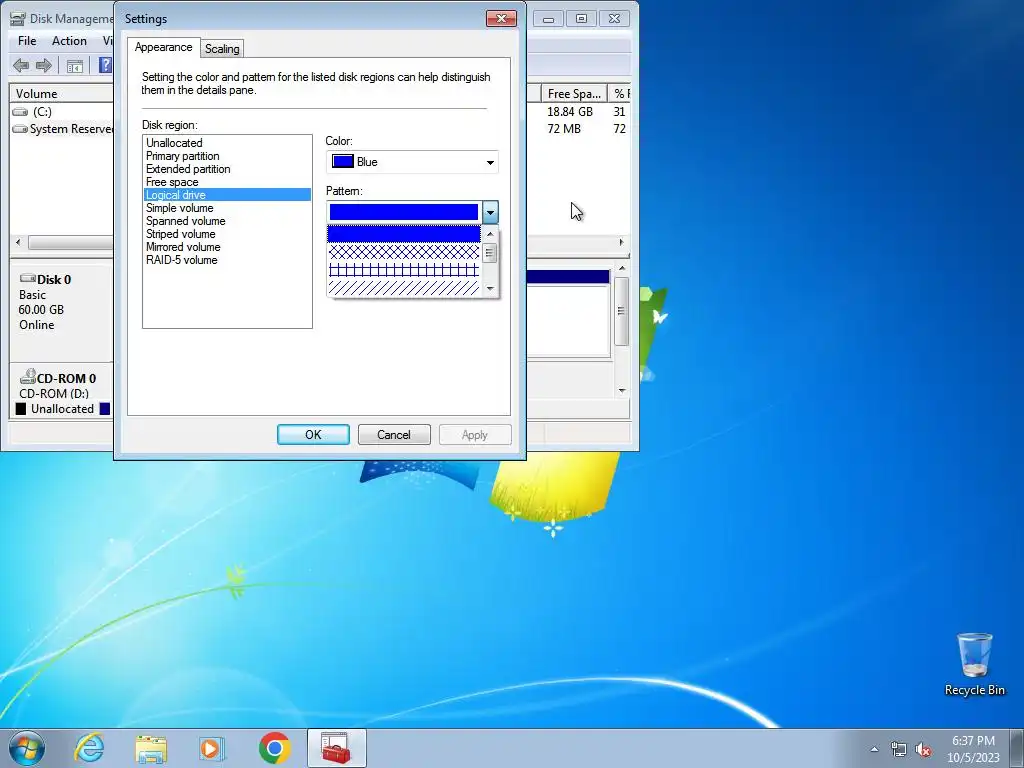1024x768 pixels.
Task: Choose the solid blue pattern option
Action: 404,234
